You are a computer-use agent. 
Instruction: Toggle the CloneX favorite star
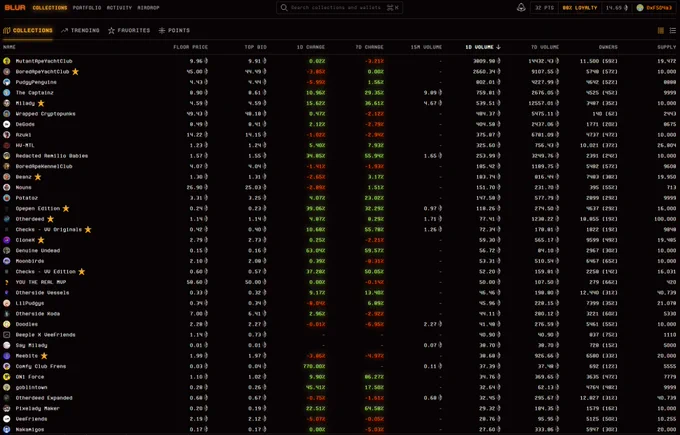[41, 240]
